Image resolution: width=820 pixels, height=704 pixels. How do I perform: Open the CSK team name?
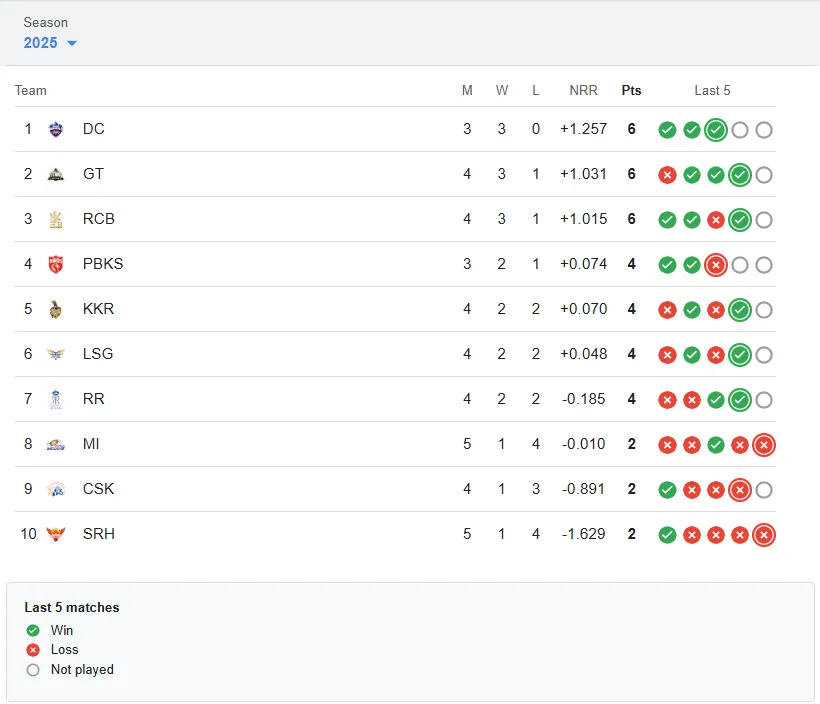click(98, 489)
